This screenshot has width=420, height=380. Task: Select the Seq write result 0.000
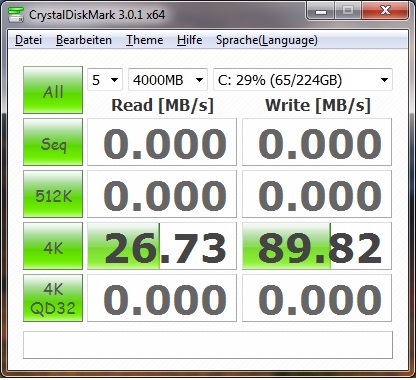tap(317, 142)
